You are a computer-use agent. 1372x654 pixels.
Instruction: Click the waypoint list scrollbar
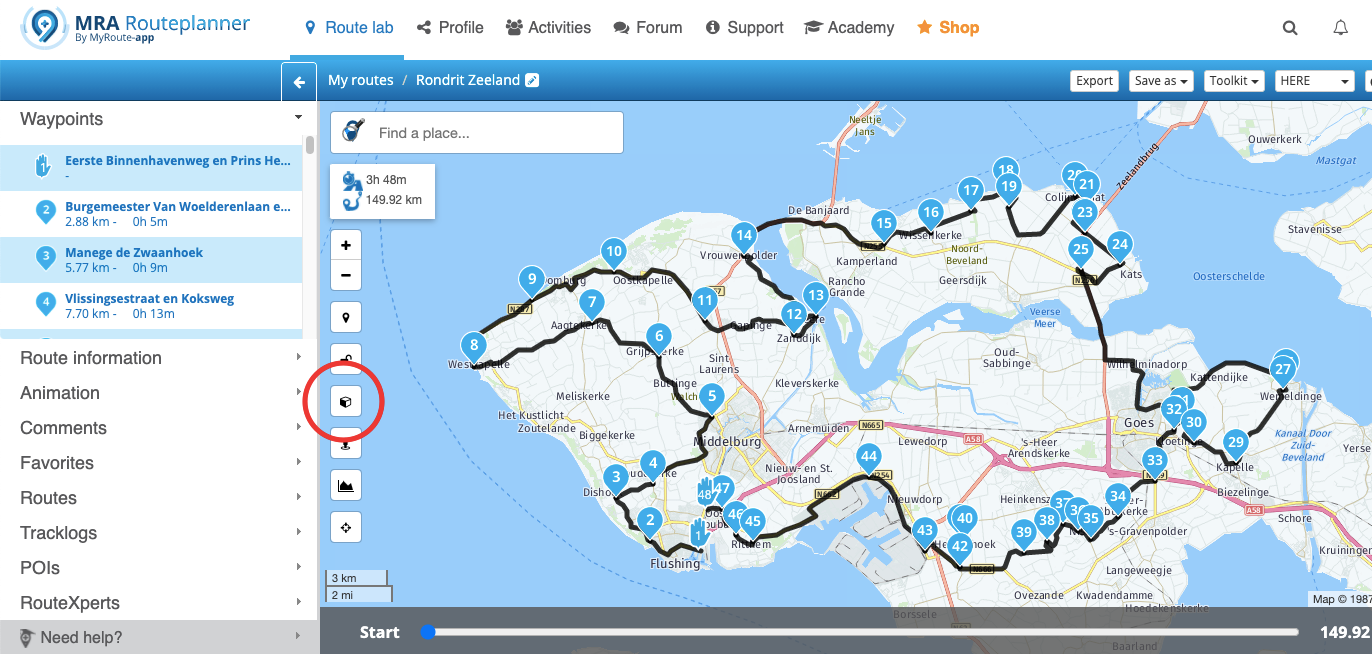point(310,145)
